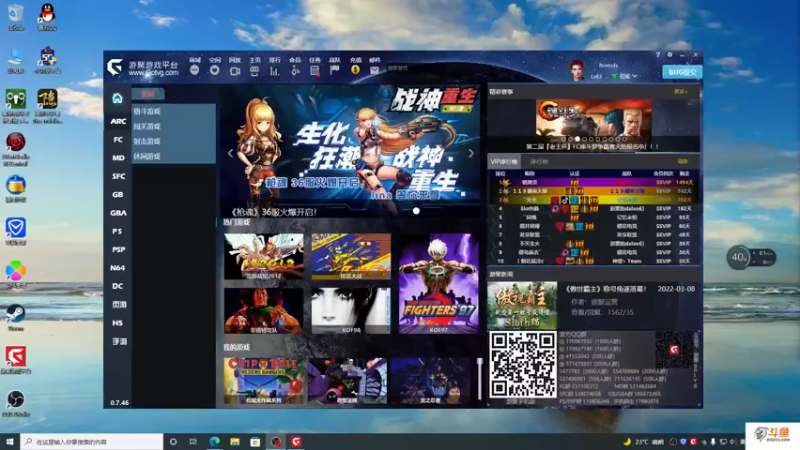Click 更多 link in 精彩赛事 panel
Screen dimensions: 800x450
point(680,92)
